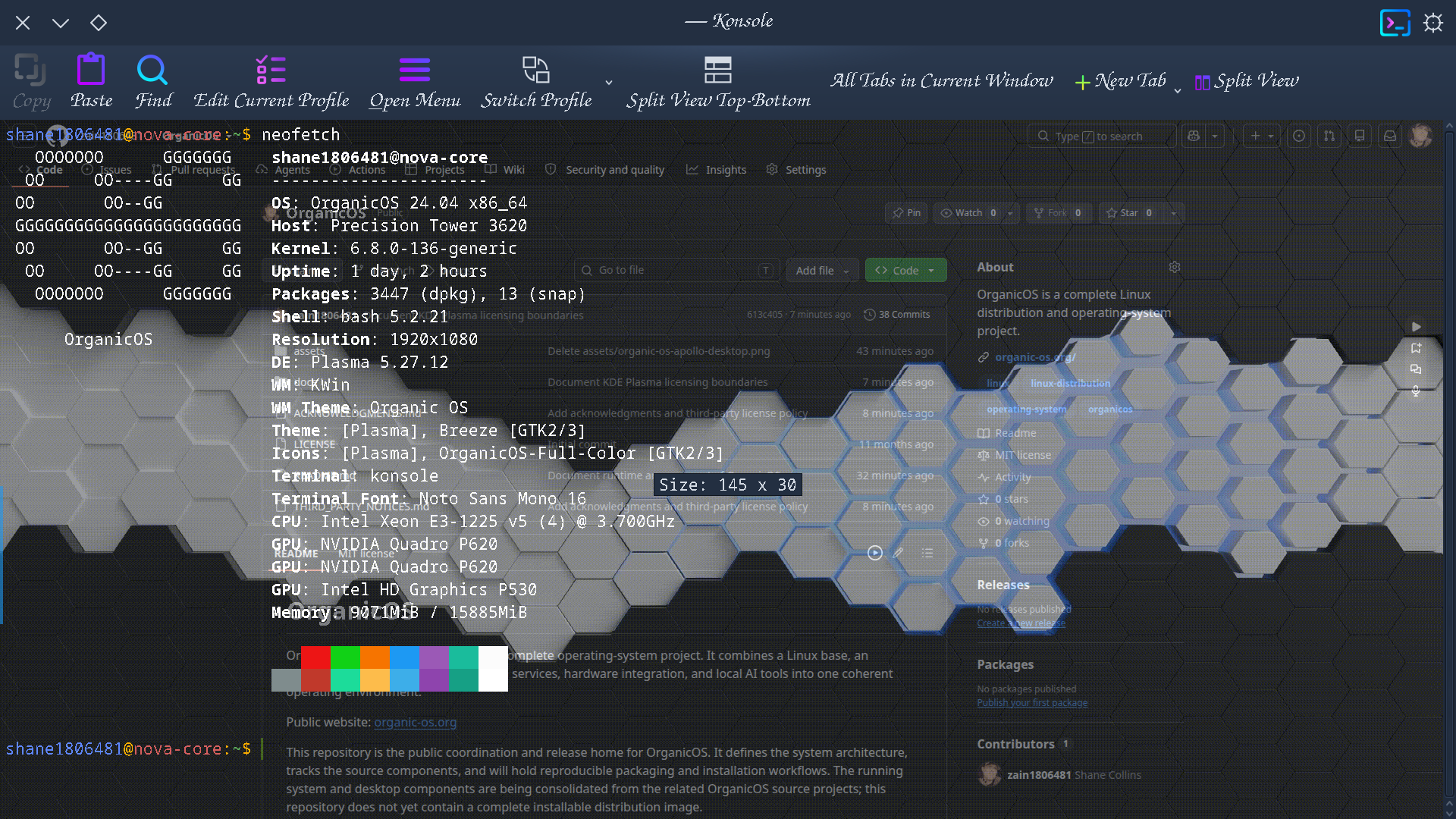Click Create a new release link
Screen dimensions: 1456x819
[x=1021, y=623]
